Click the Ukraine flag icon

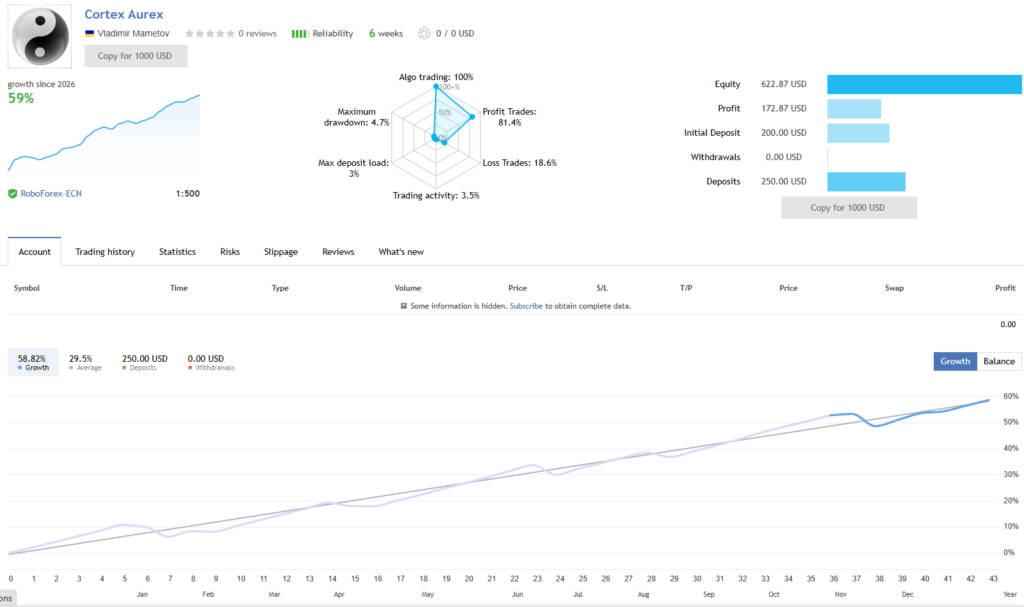pyautogui.click(x=89, y=33)
